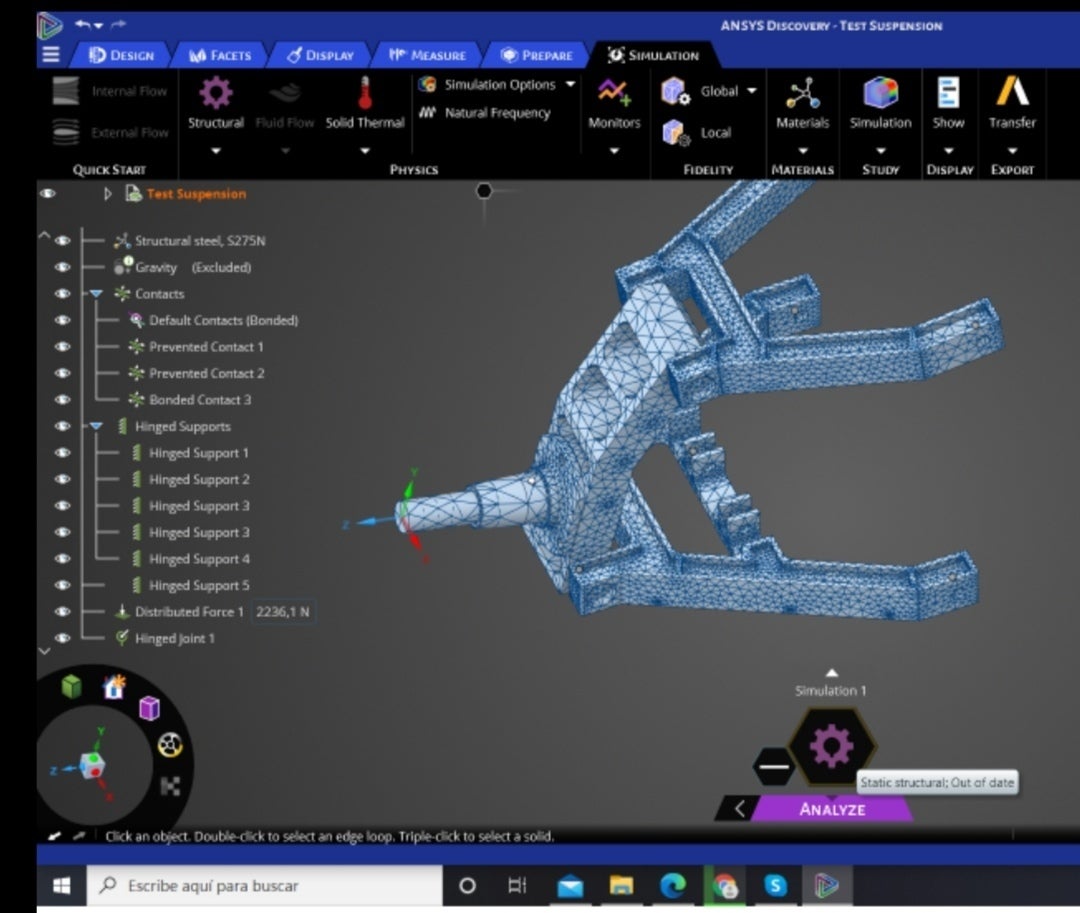The width and height of the screenshot is (1080, 913).
Task: Select the Fluid Flow physics icon
Action: coord(284,93)
